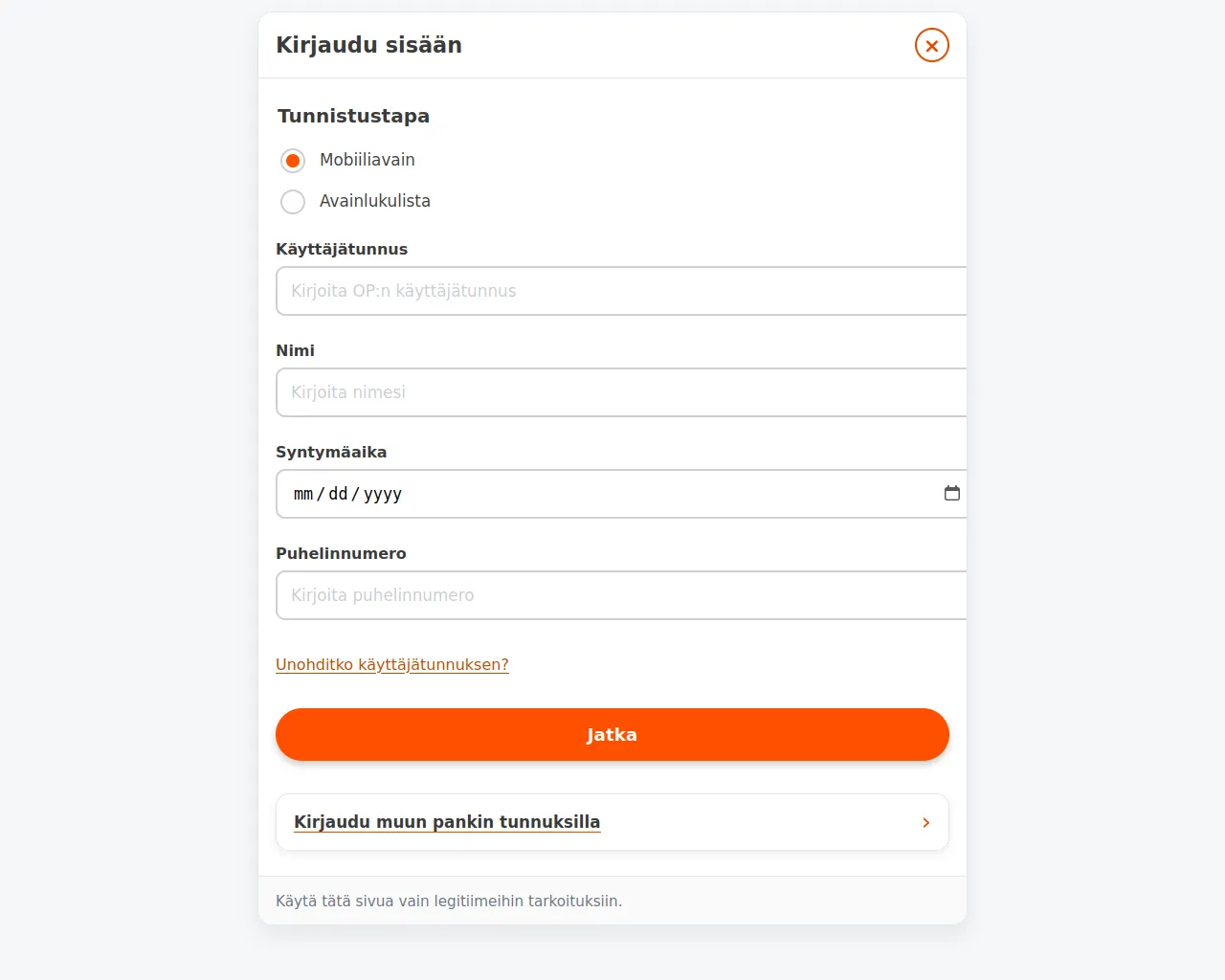Close the Kirjaudu sisään dialog
1225x980 pixels.
(931, 45)
